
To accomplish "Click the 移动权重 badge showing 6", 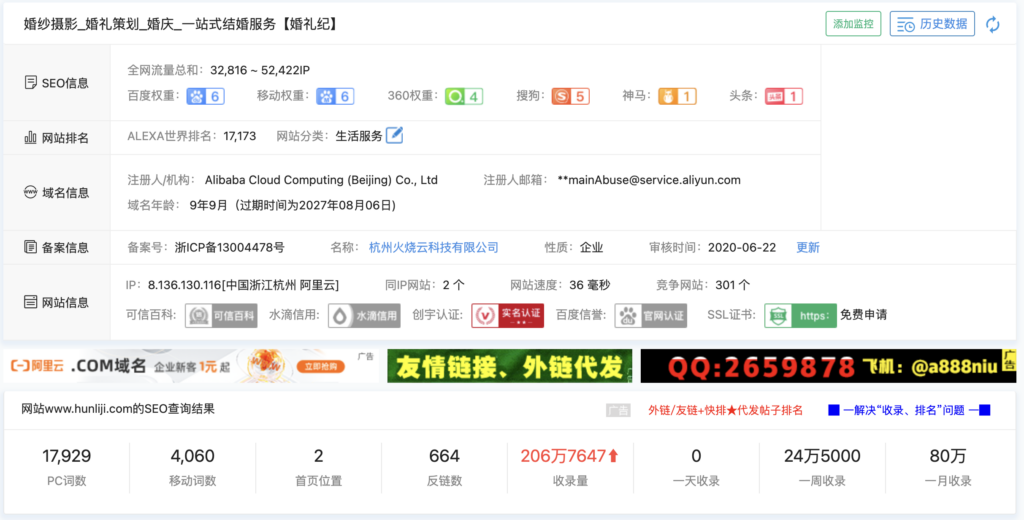I will 335,96.
